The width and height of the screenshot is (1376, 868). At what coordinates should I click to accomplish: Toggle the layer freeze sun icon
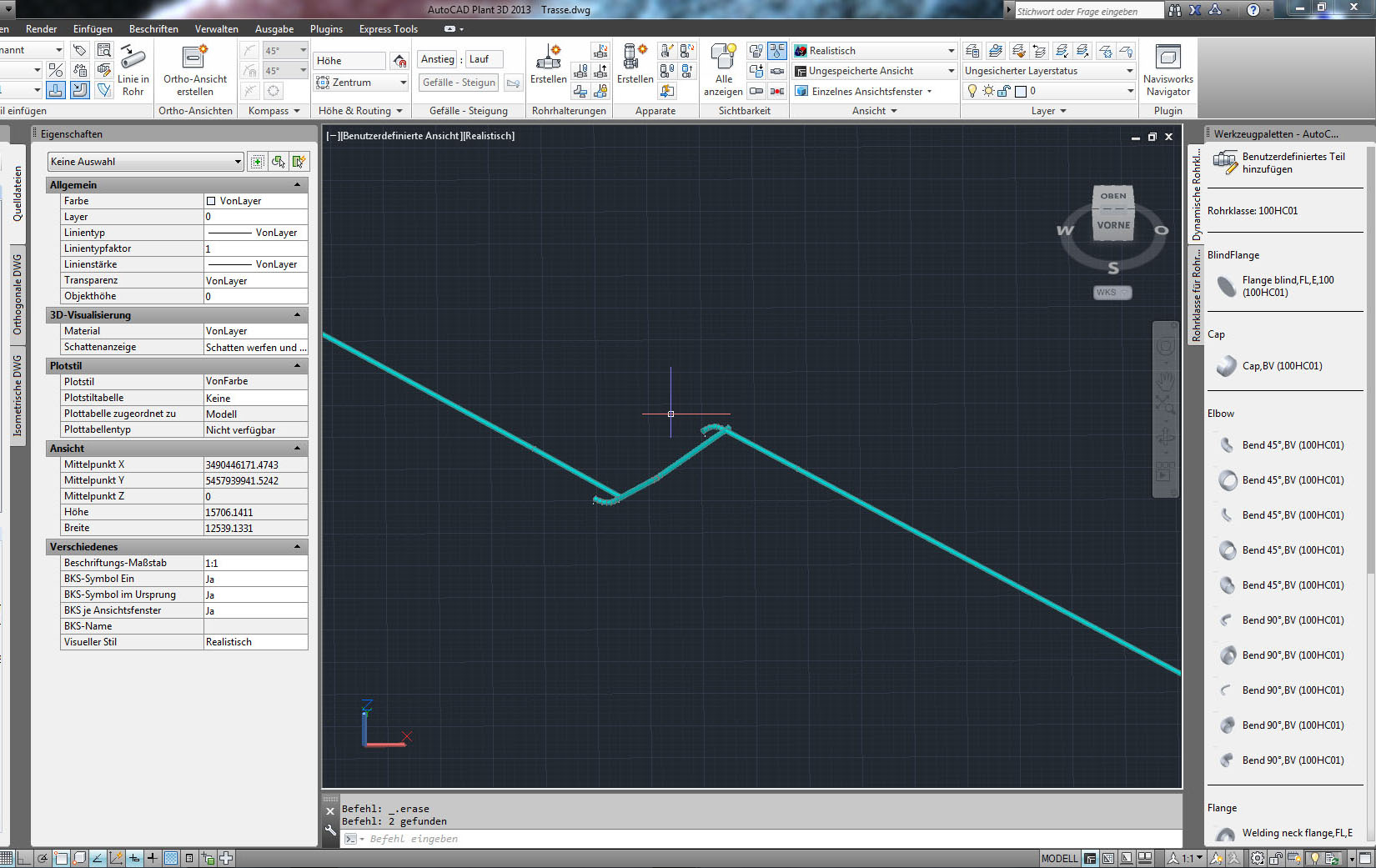click(x=988, y=91)
